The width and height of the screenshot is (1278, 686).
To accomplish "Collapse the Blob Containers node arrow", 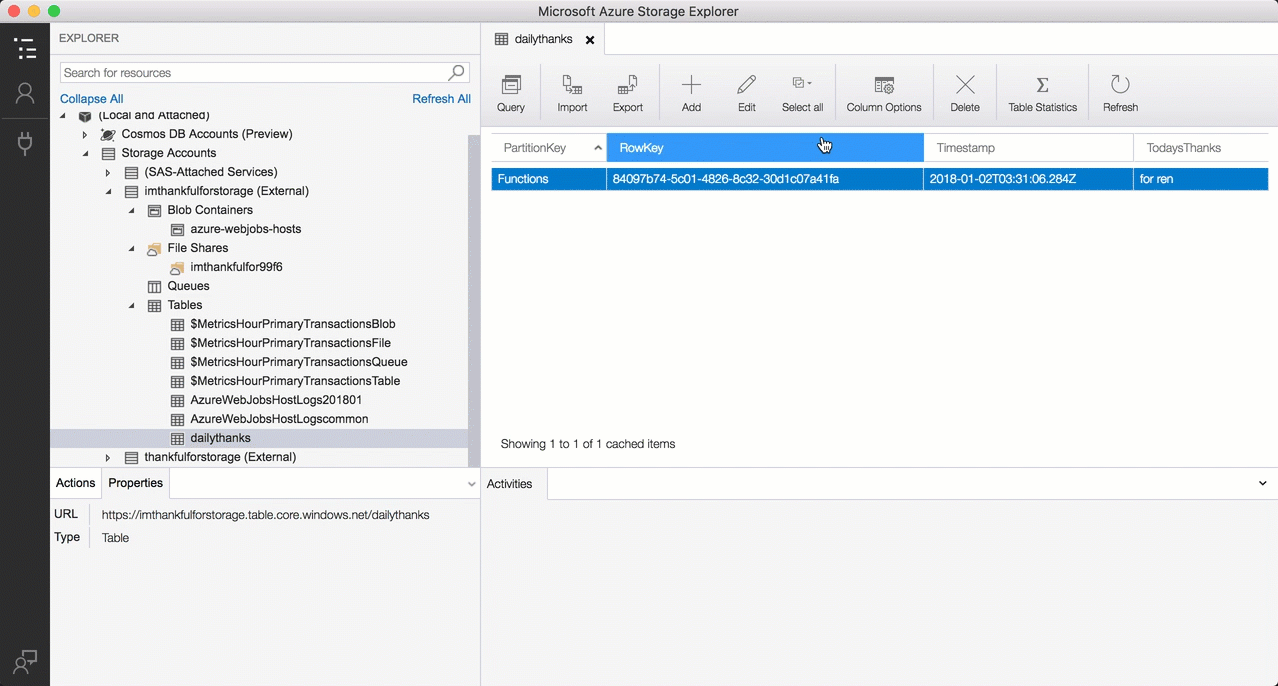I will point(131,210).
